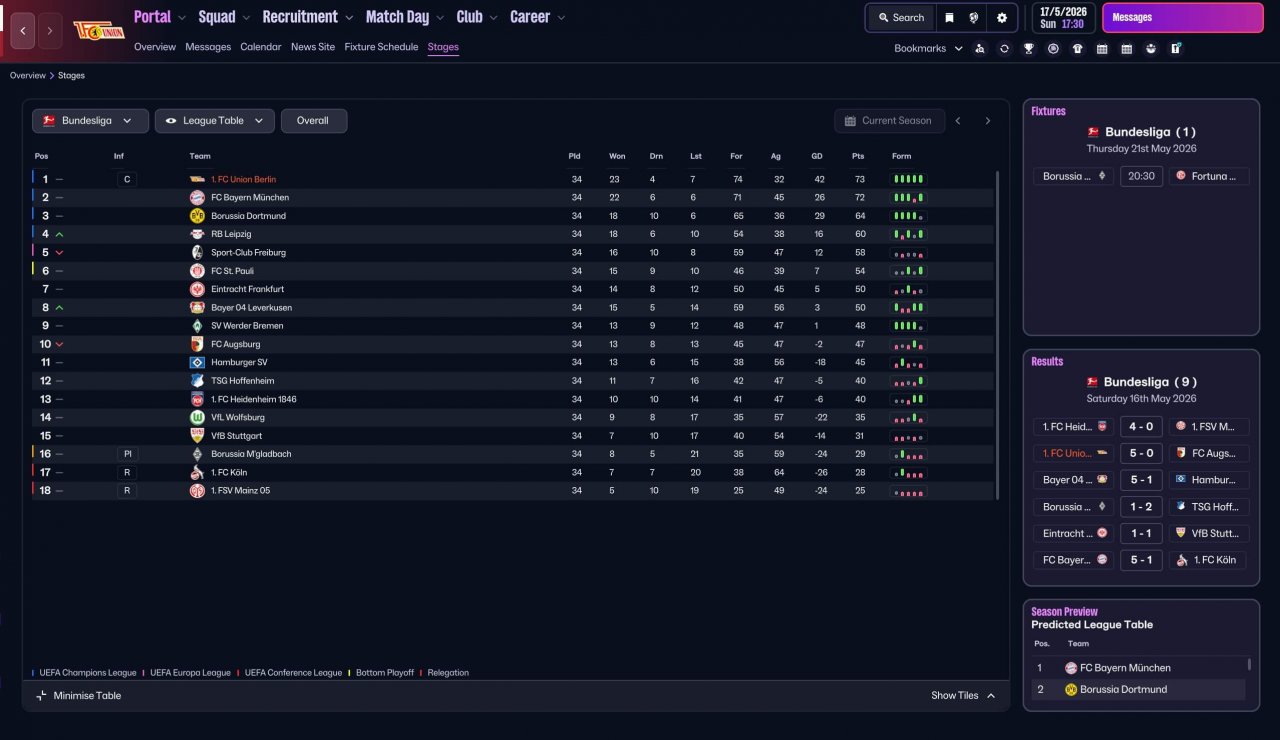Click the 1. FC Köln badge in table
Screen dimensions: 1280x740
(x=197, y=472)
